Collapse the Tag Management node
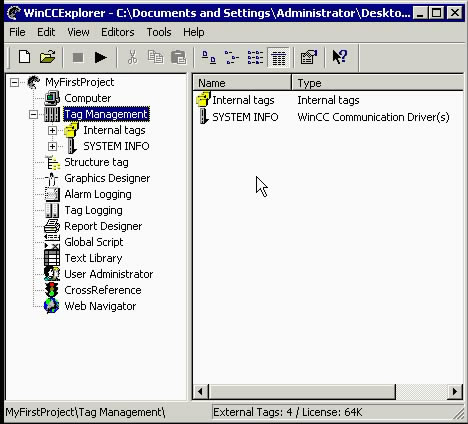Image resolution: width=468 pixels, height=424 pixels. [x=33, y=115]
